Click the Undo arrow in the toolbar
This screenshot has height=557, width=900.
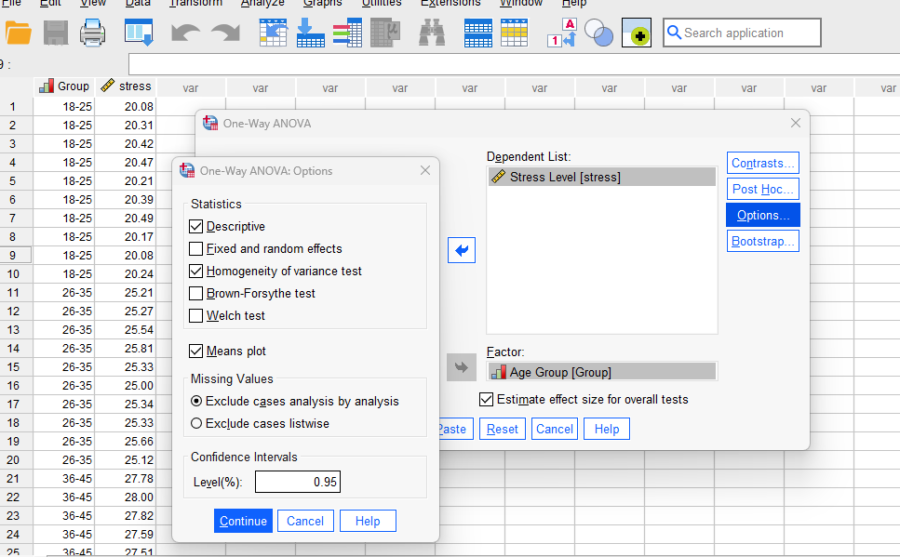pos(185,33)
